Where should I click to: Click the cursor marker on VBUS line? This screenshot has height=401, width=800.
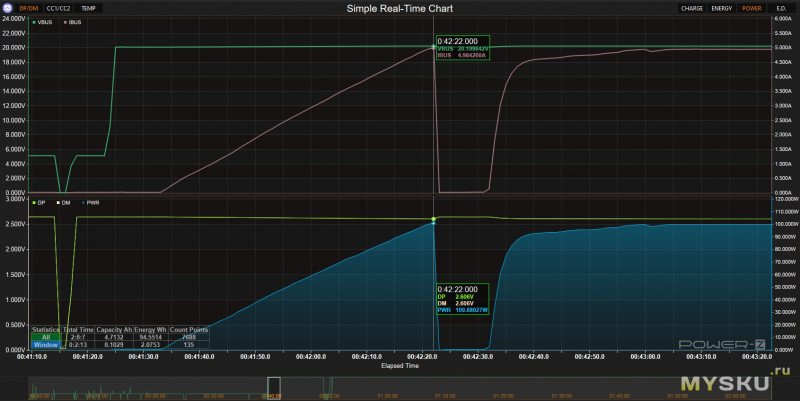click(434, 47)
